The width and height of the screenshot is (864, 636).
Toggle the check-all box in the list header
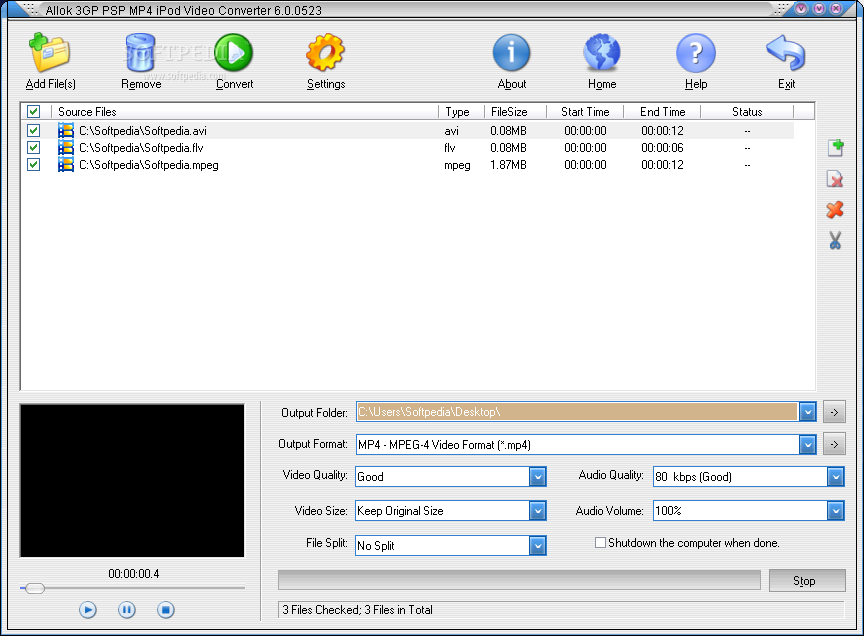33,111
